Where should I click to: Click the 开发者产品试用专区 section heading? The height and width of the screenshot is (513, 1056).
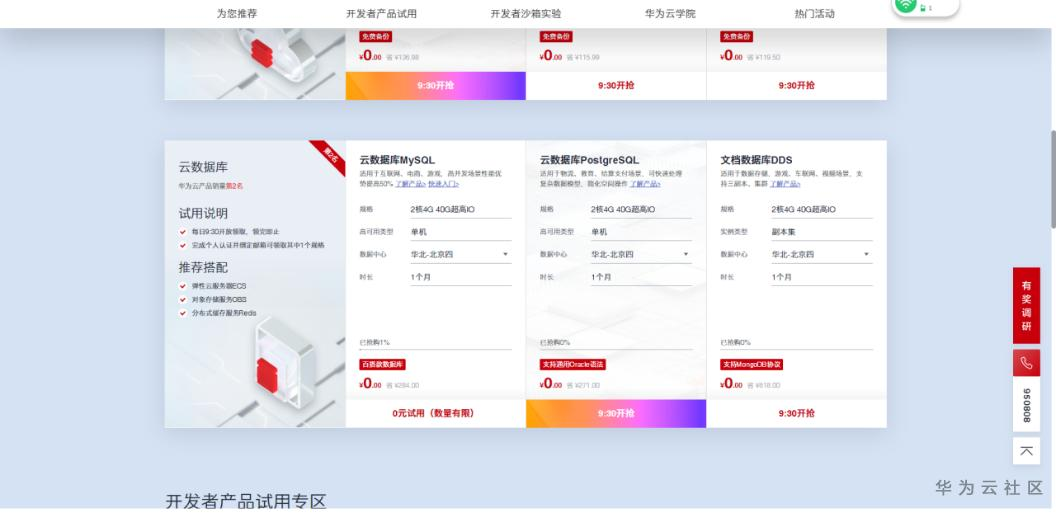tap(246, 502)
